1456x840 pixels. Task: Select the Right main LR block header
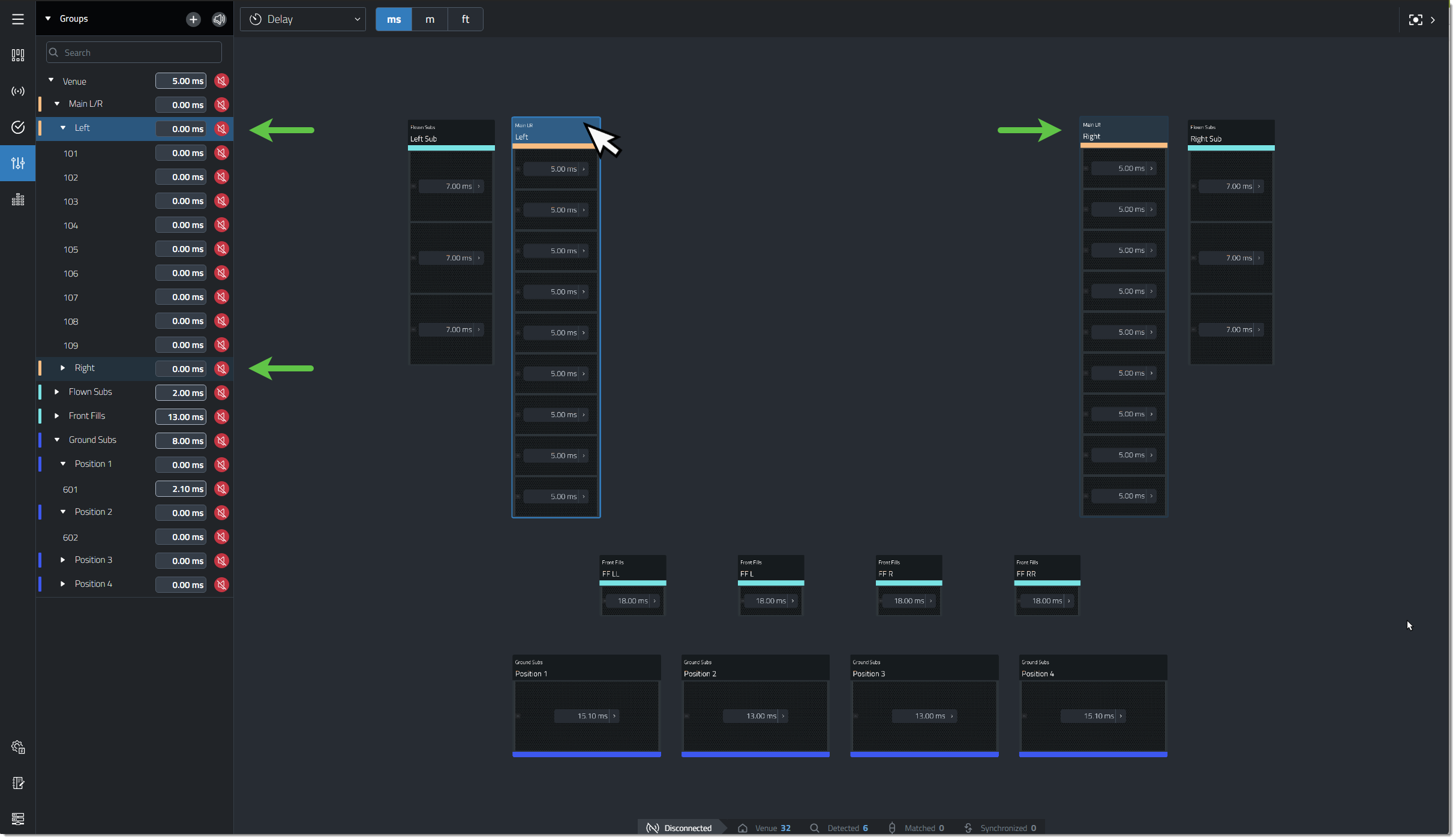point(1124,131)
